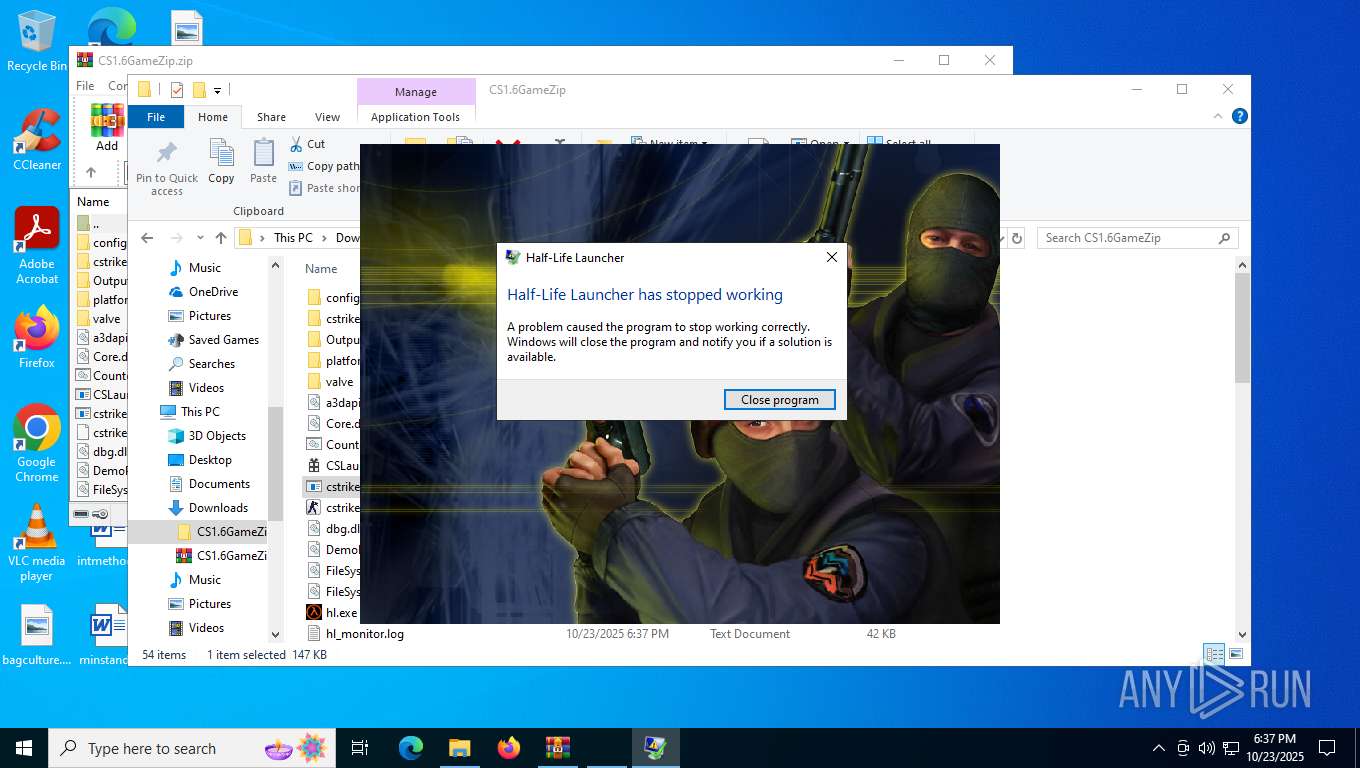Viewport: 1360px width, 768px height.
Task: Go up one level in WinRAR window
Action: [91, 172]
